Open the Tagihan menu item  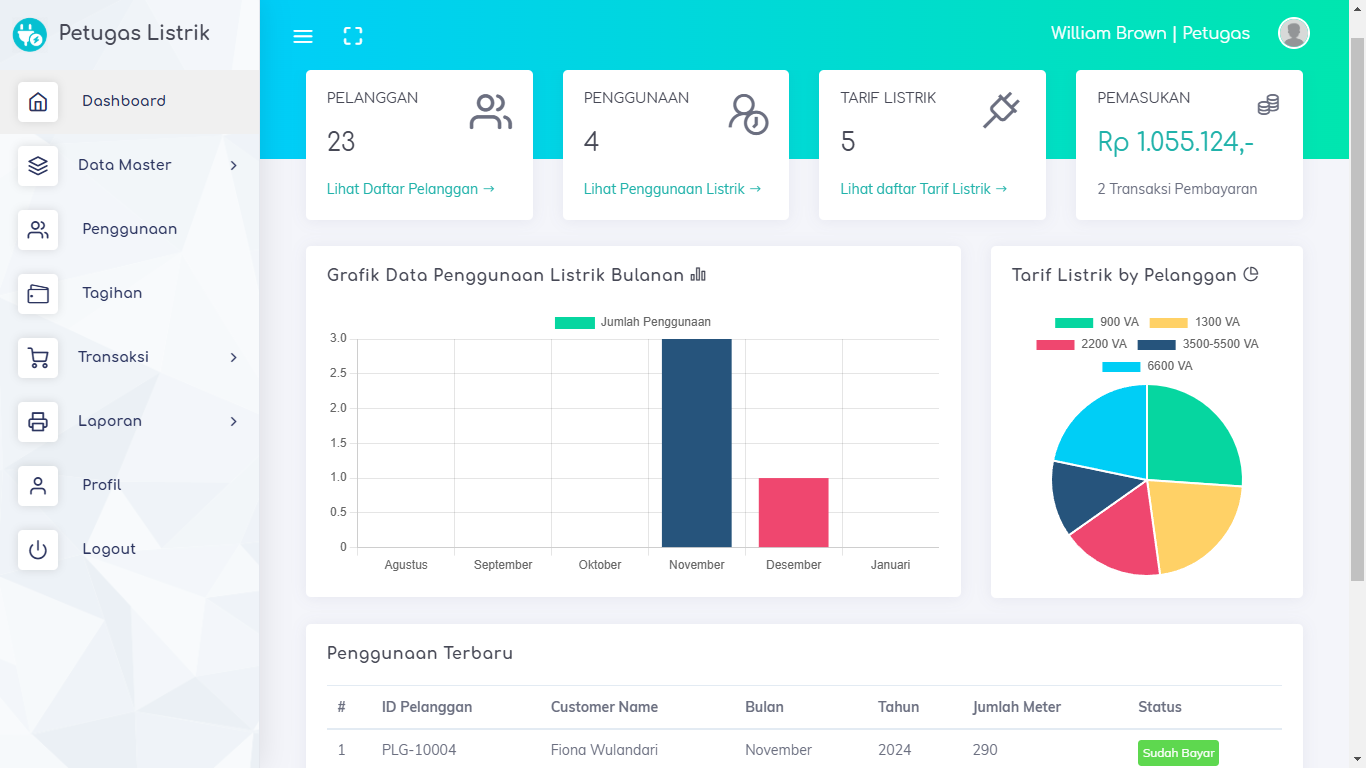(x=129, y=293)
